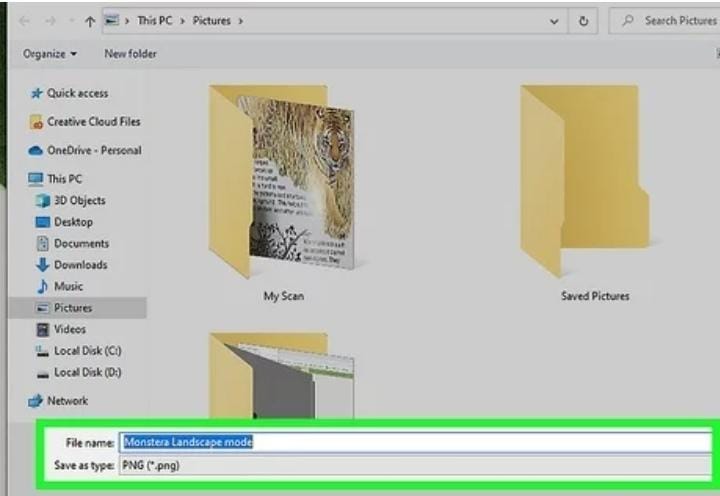Click This PC monitor icon in sidebar

coord(35,179)
